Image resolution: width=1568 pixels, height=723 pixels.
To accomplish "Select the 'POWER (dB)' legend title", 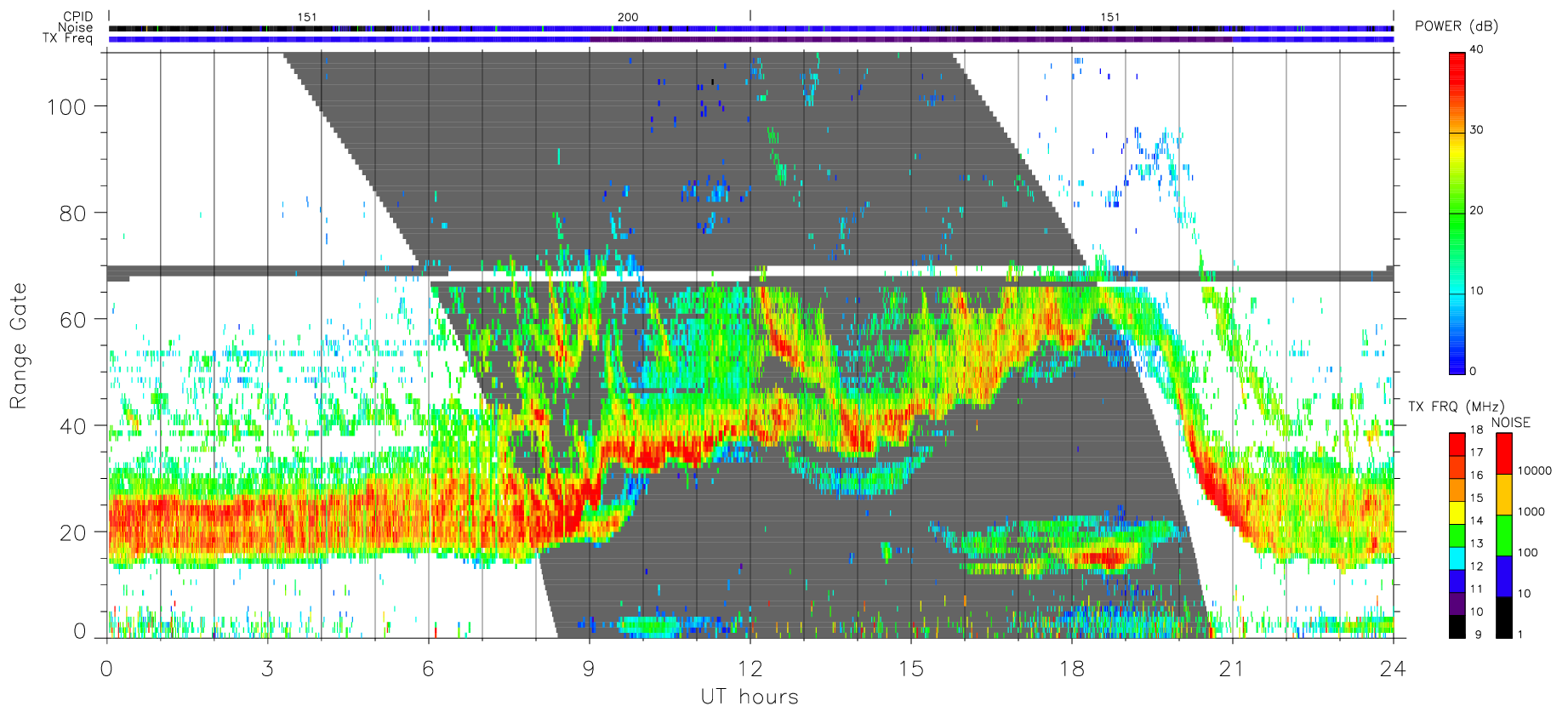I will (1457, 26).
